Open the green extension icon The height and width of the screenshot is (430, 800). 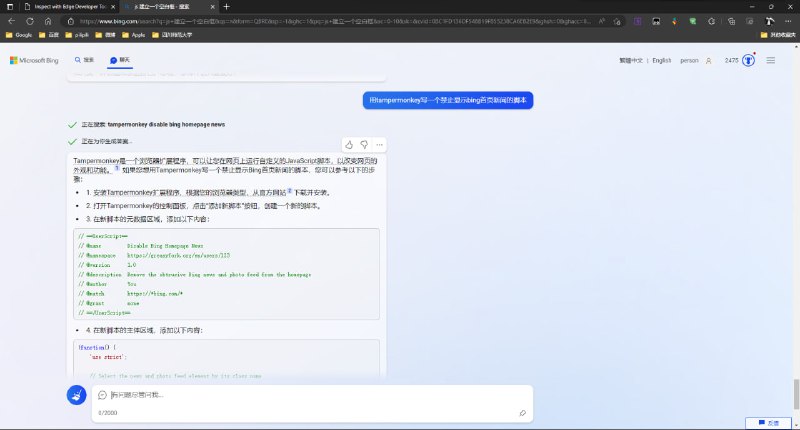(692, 21)
